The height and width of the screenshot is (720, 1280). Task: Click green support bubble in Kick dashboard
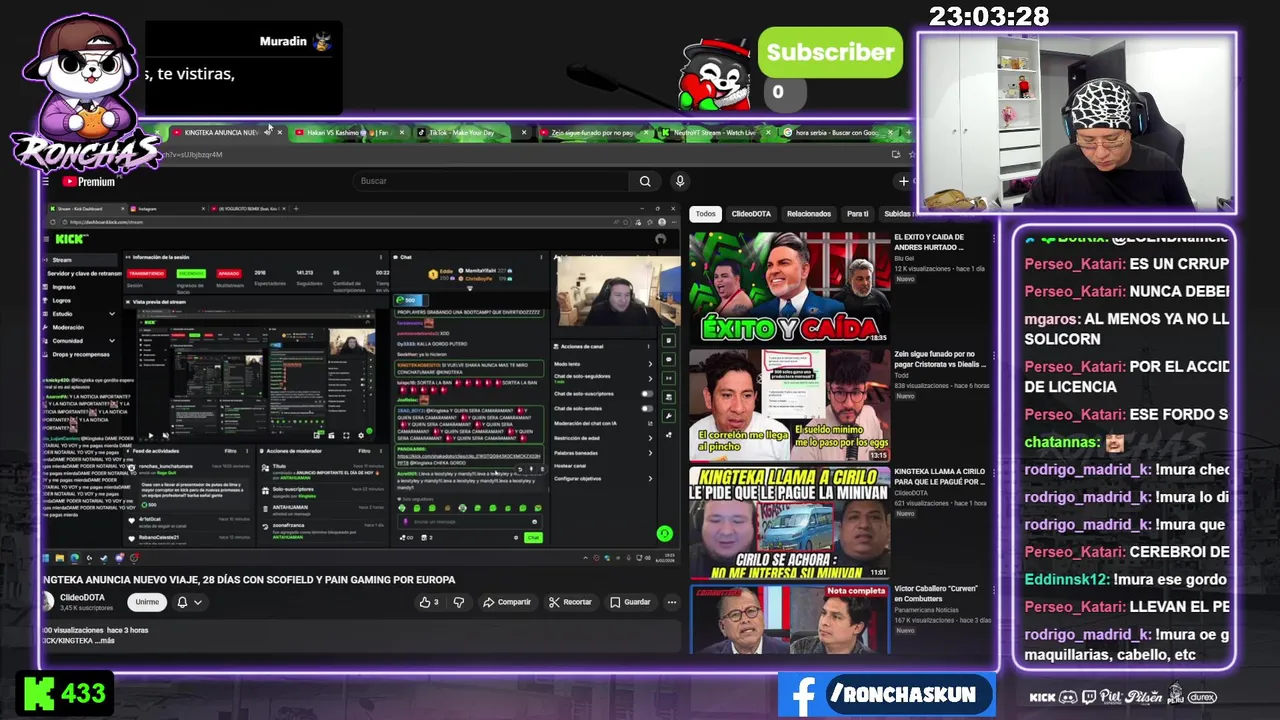pyautogui.click(x=664, y=534)
